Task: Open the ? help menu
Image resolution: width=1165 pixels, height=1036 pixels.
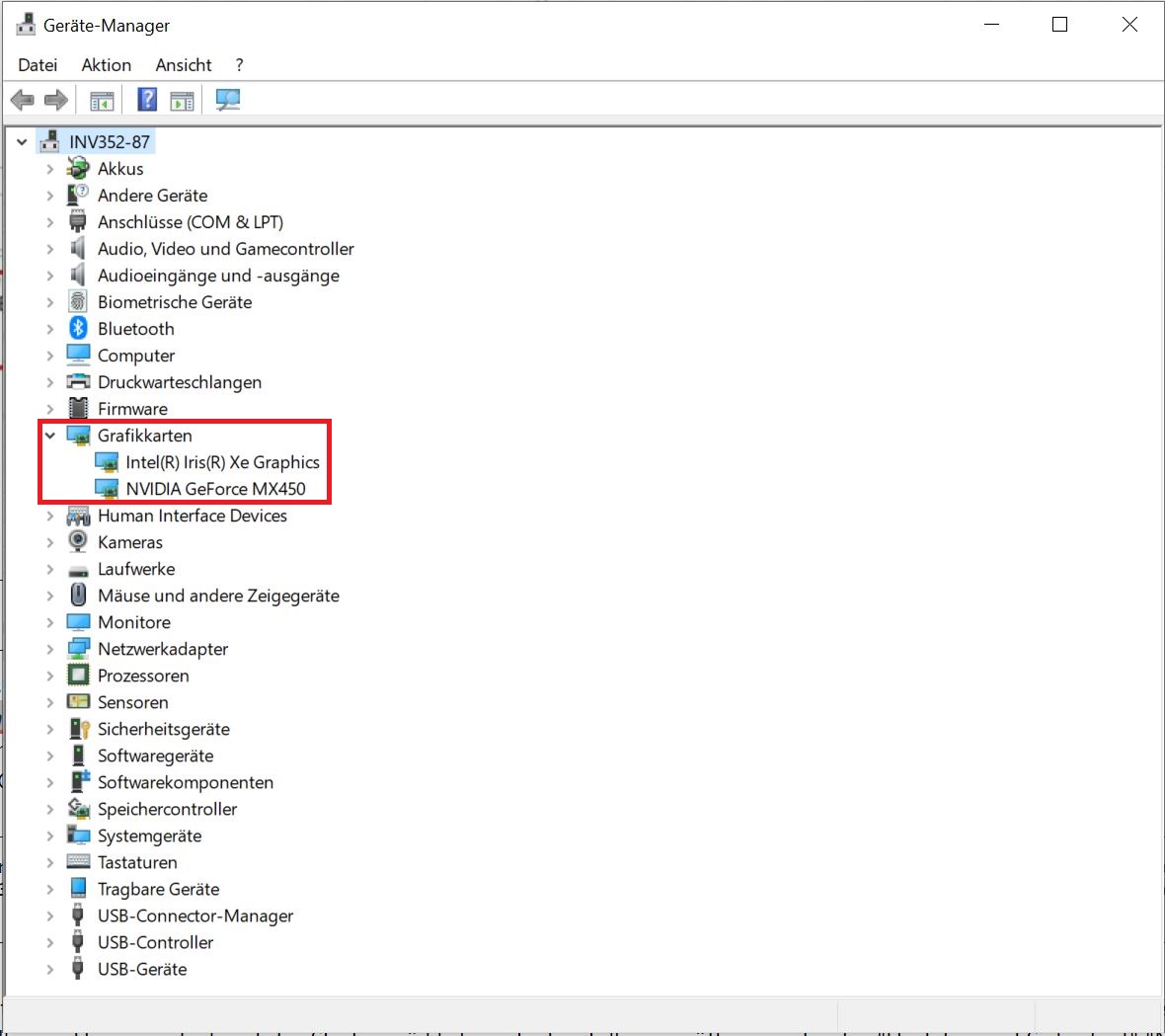Action: click(239, 64)
